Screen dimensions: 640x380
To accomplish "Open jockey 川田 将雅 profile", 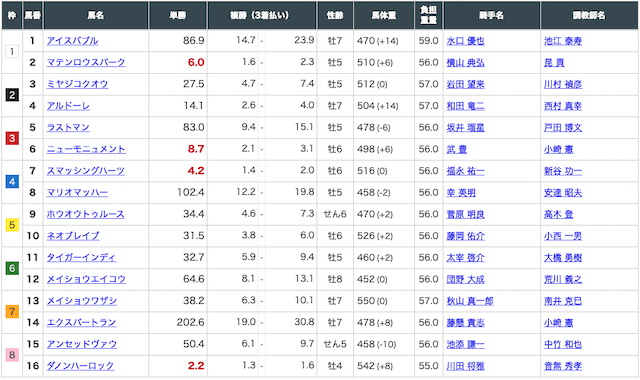I will click(x=465, y=366).
